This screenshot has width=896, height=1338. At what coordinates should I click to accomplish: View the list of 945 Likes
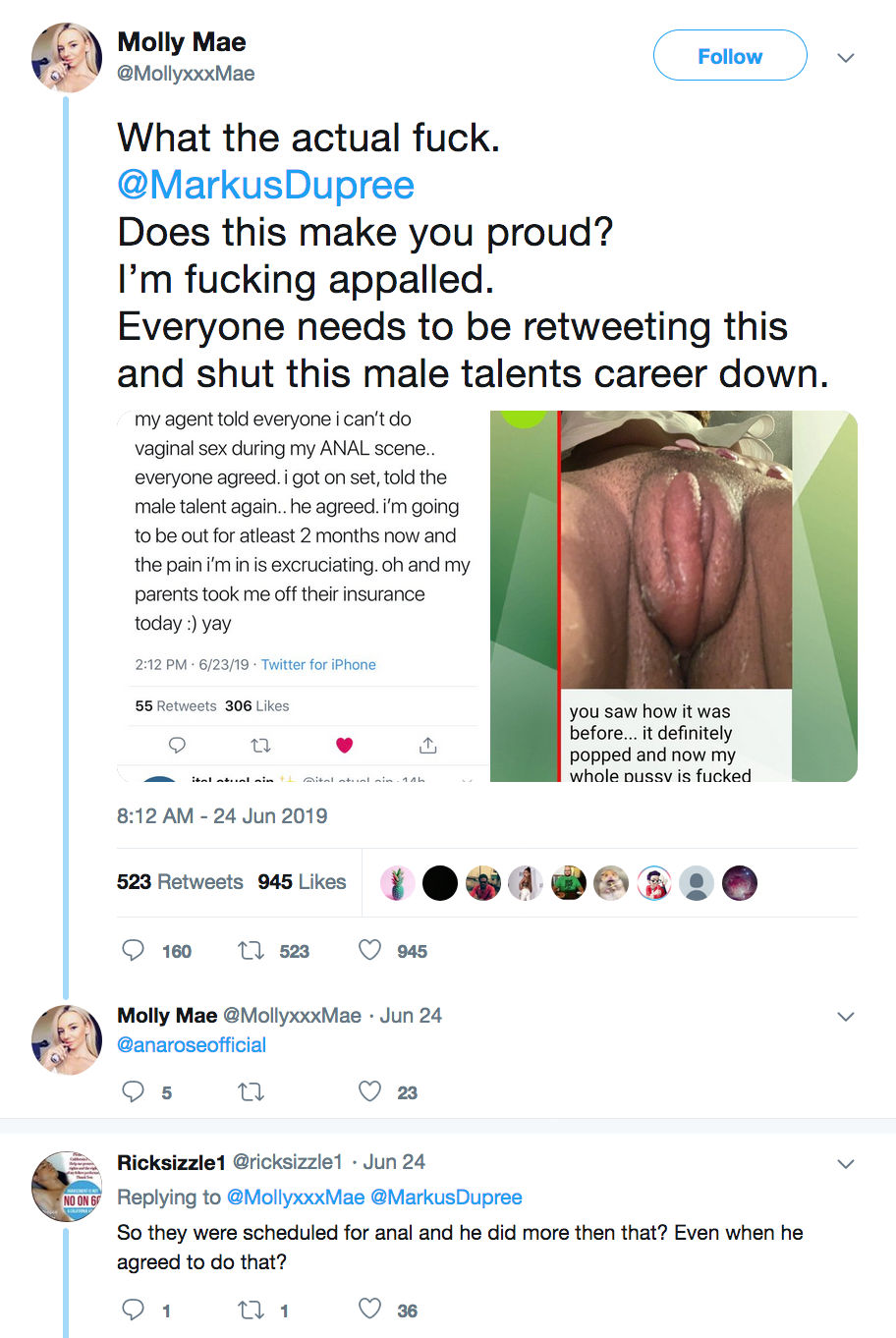302,882
